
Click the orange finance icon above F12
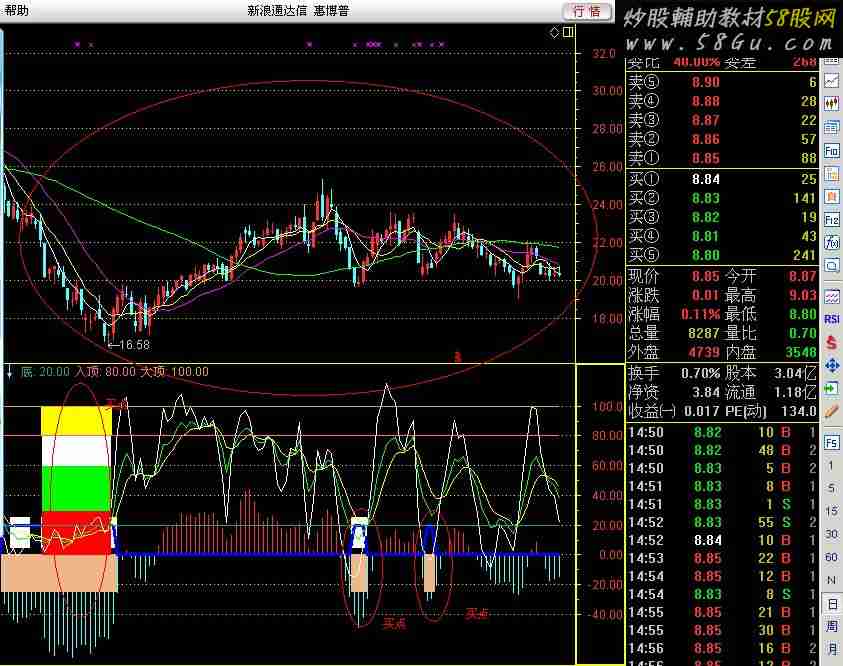coord(832,196)
